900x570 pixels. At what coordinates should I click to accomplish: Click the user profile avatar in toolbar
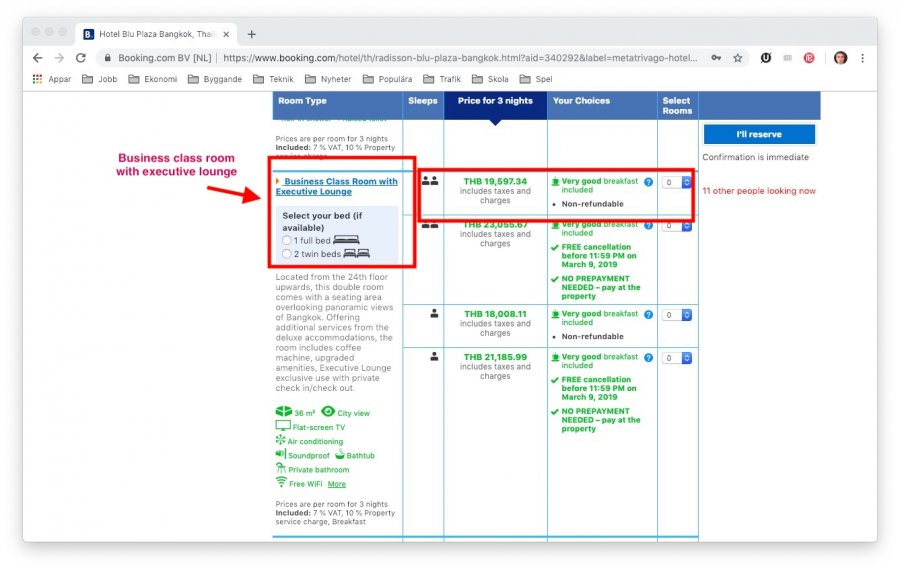tap(840, 58)
